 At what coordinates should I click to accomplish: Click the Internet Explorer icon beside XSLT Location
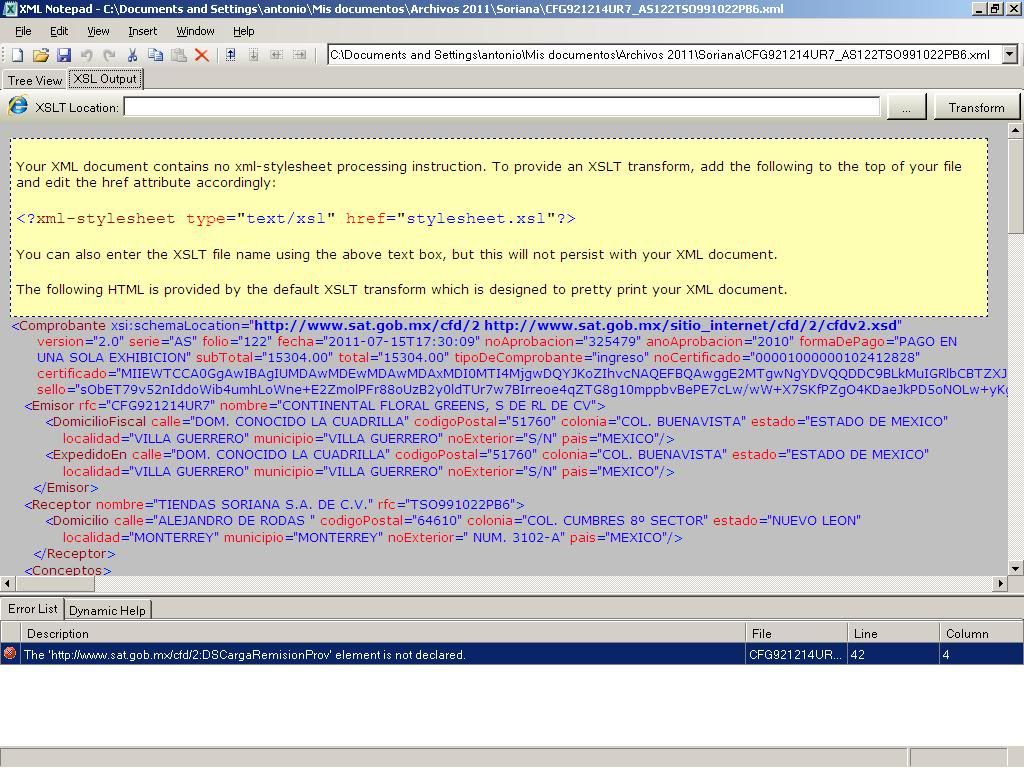pyautogui.click(x=18, y=106)
